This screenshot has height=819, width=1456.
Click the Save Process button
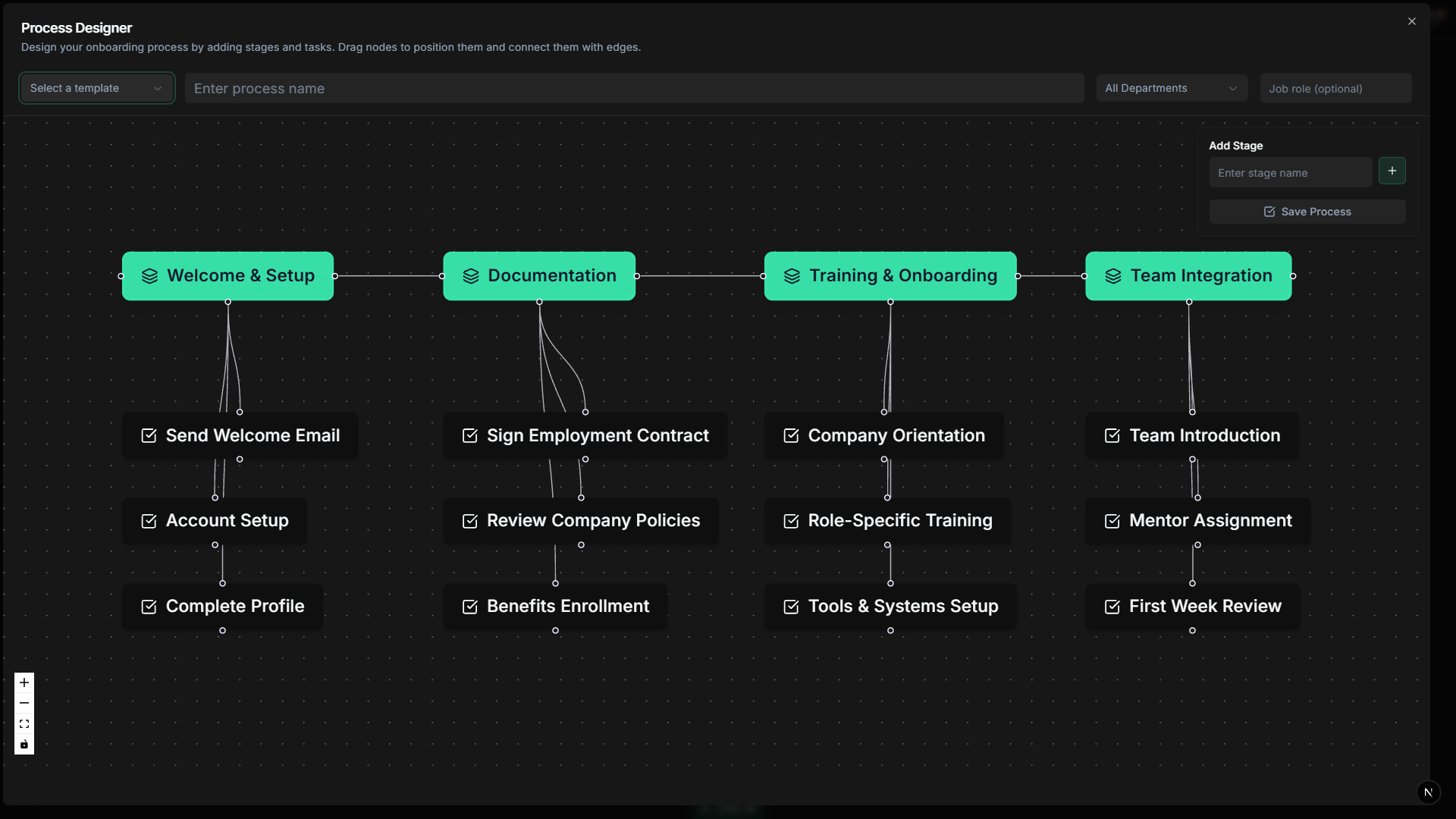click(1307, 211)
